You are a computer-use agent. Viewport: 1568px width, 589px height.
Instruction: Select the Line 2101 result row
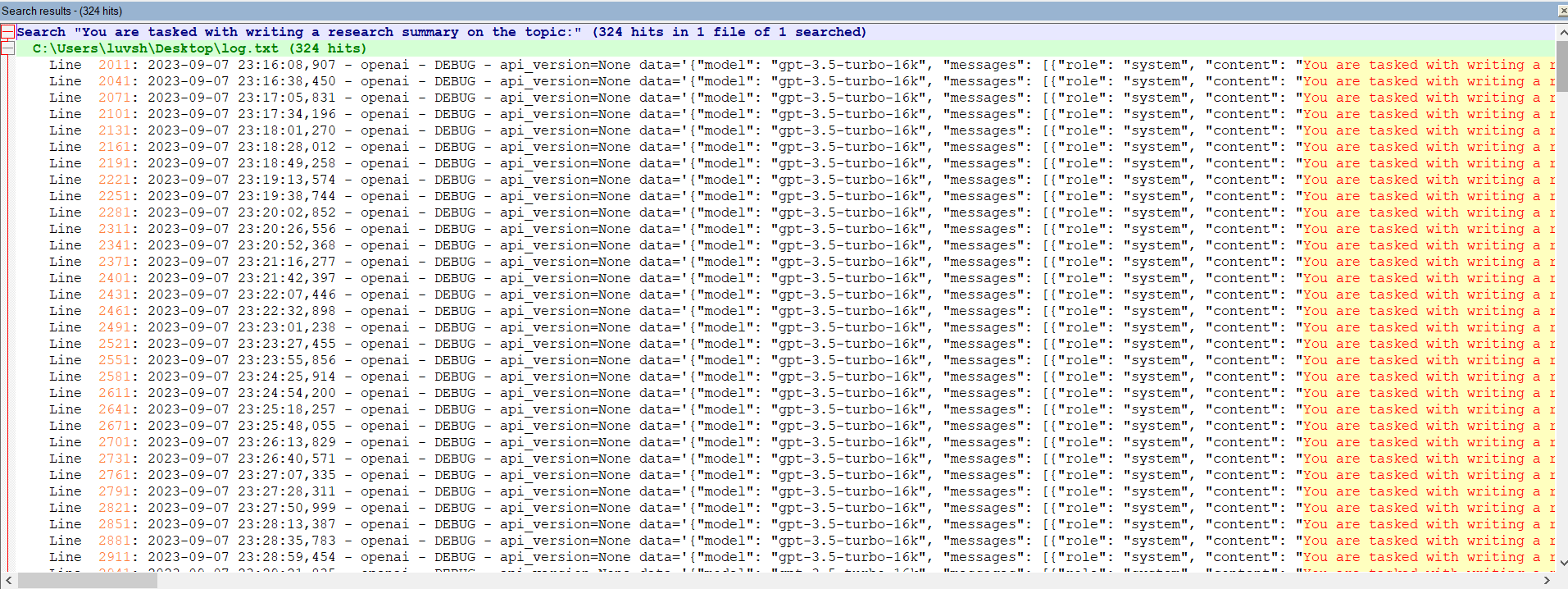[785, 114]
